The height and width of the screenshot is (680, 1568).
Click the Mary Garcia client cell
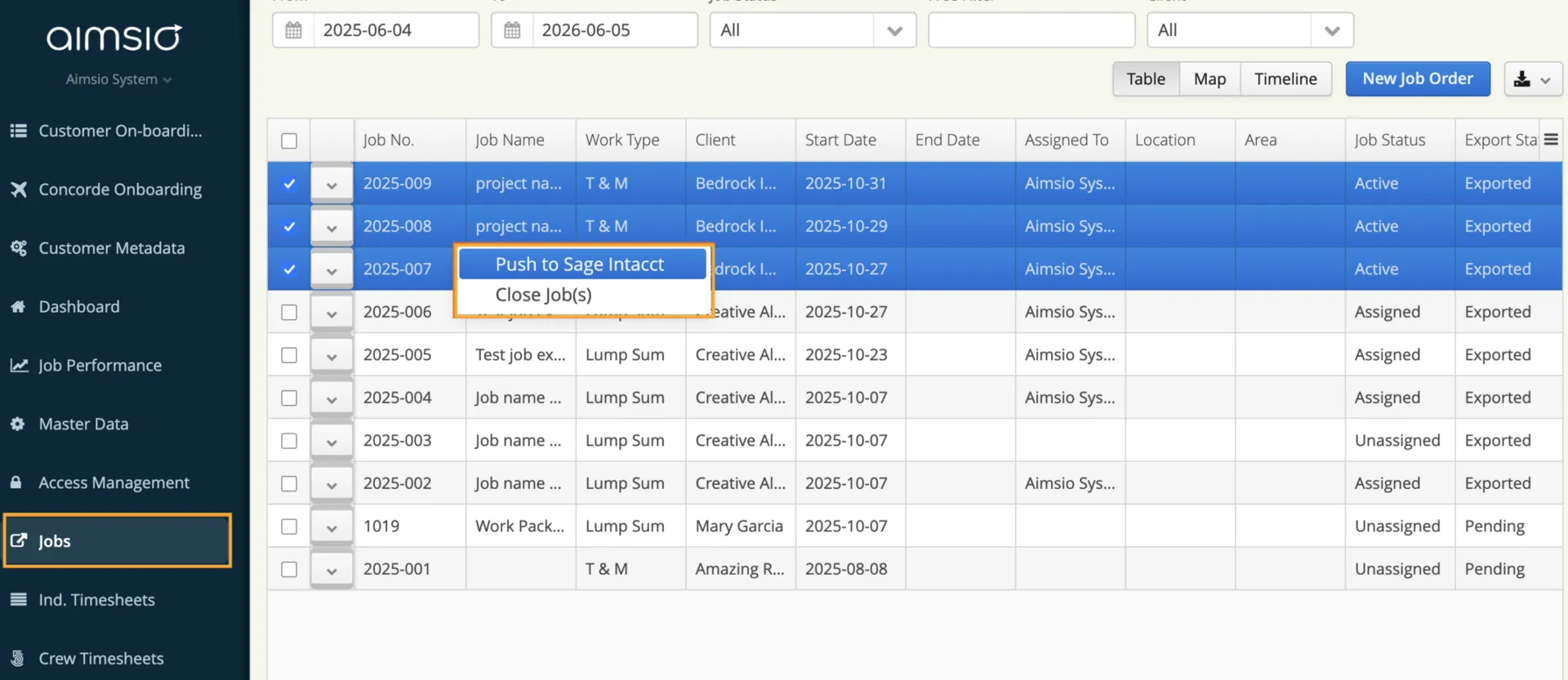pos(739,527)
